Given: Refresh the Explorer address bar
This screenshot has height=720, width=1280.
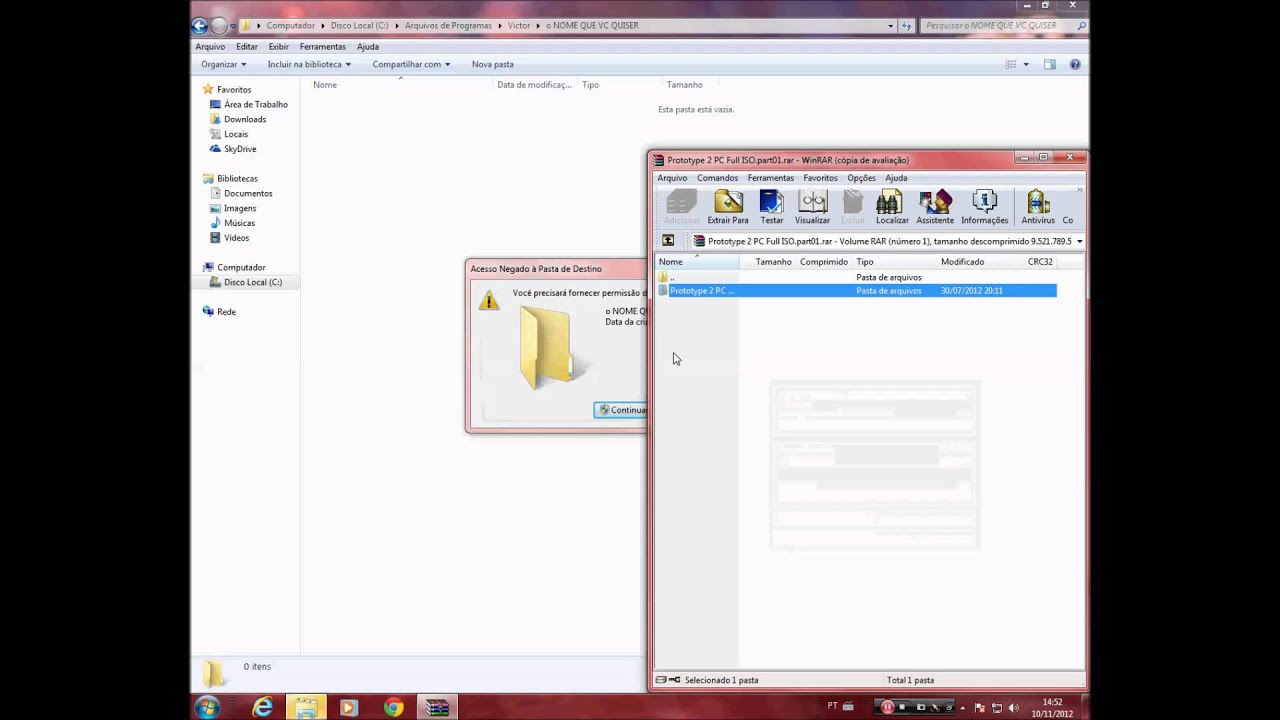Looking at the screenshot, I should click(x=906, y=26).
